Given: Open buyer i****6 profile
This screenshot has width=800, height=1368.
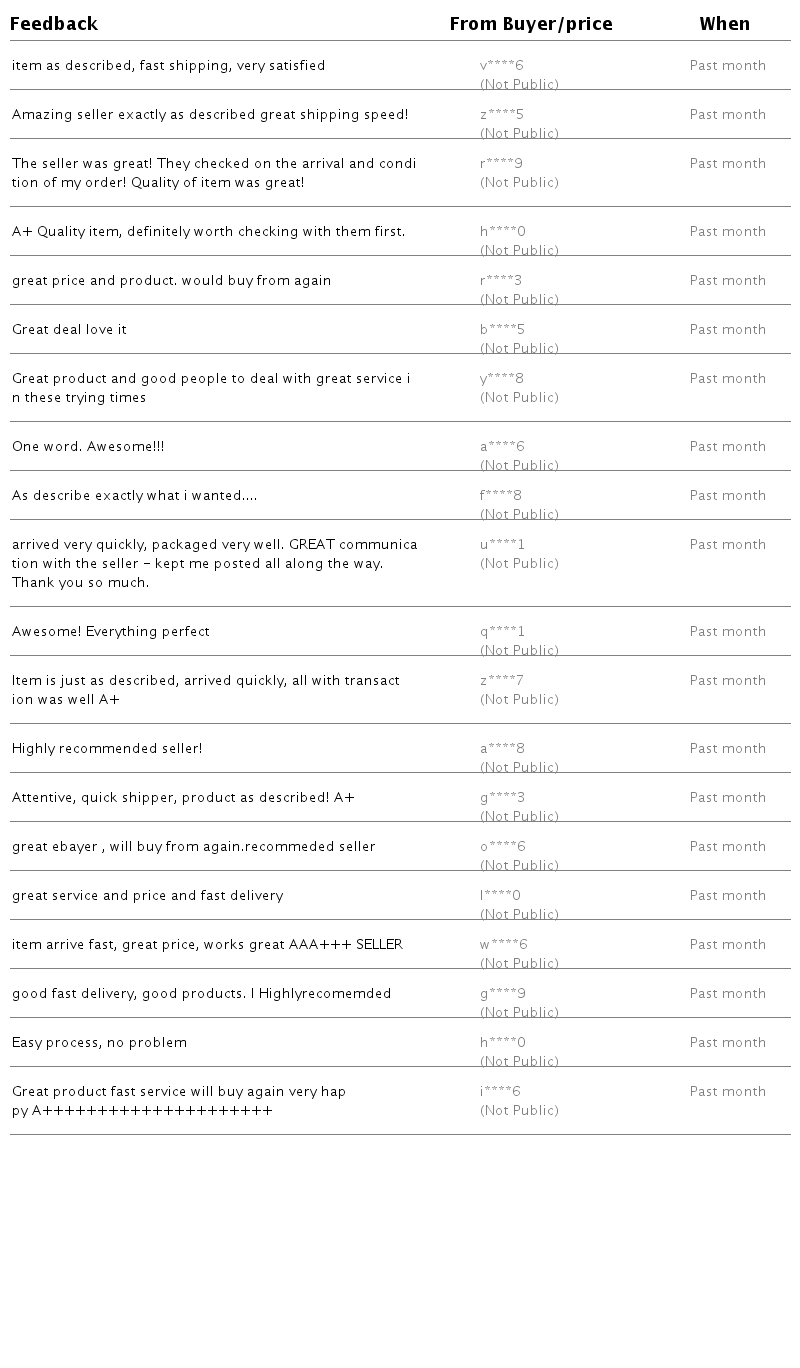Looking at the screenshot, I should pos(500,1092).
